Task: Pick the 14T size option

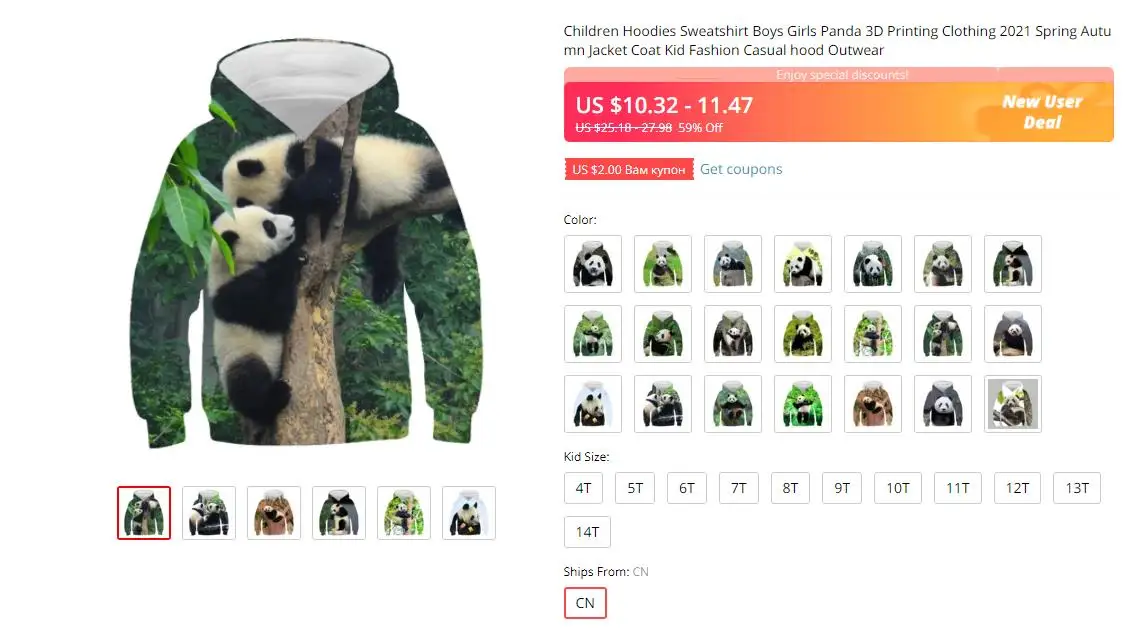Action: point(587,532)
